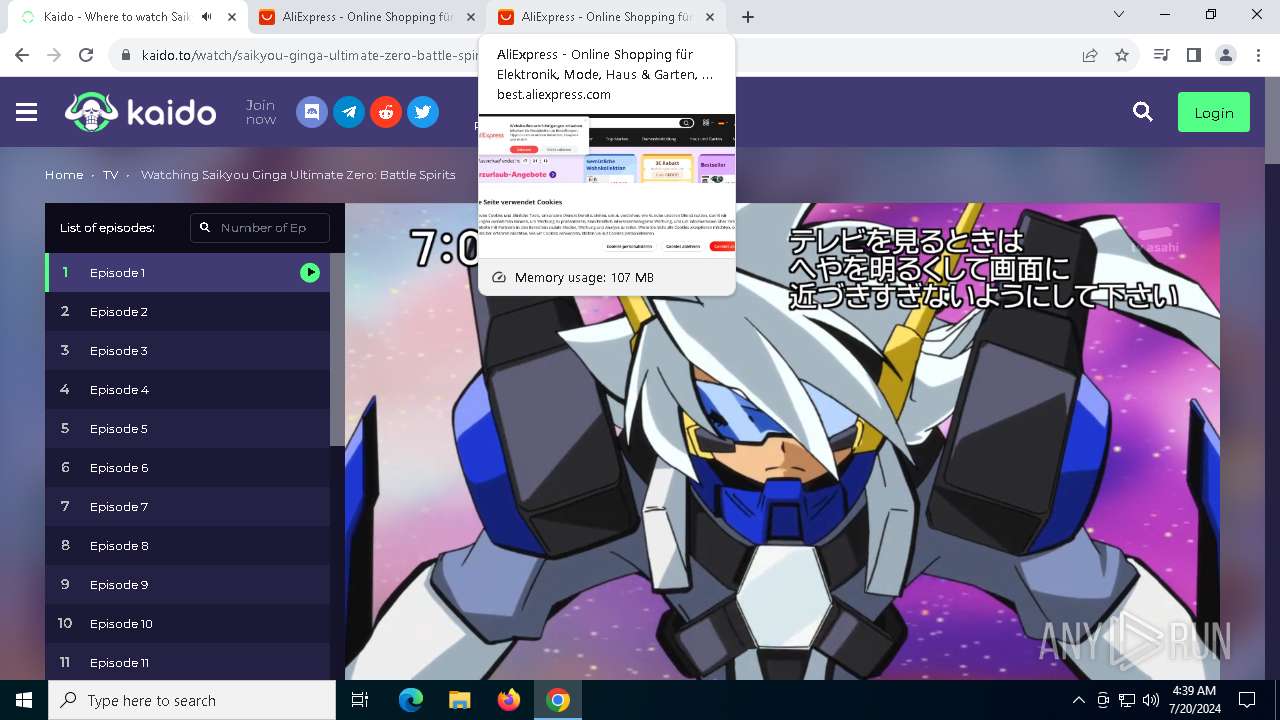
Task: Select Episode 6 in the list
Action: click(x=187, y=467)
